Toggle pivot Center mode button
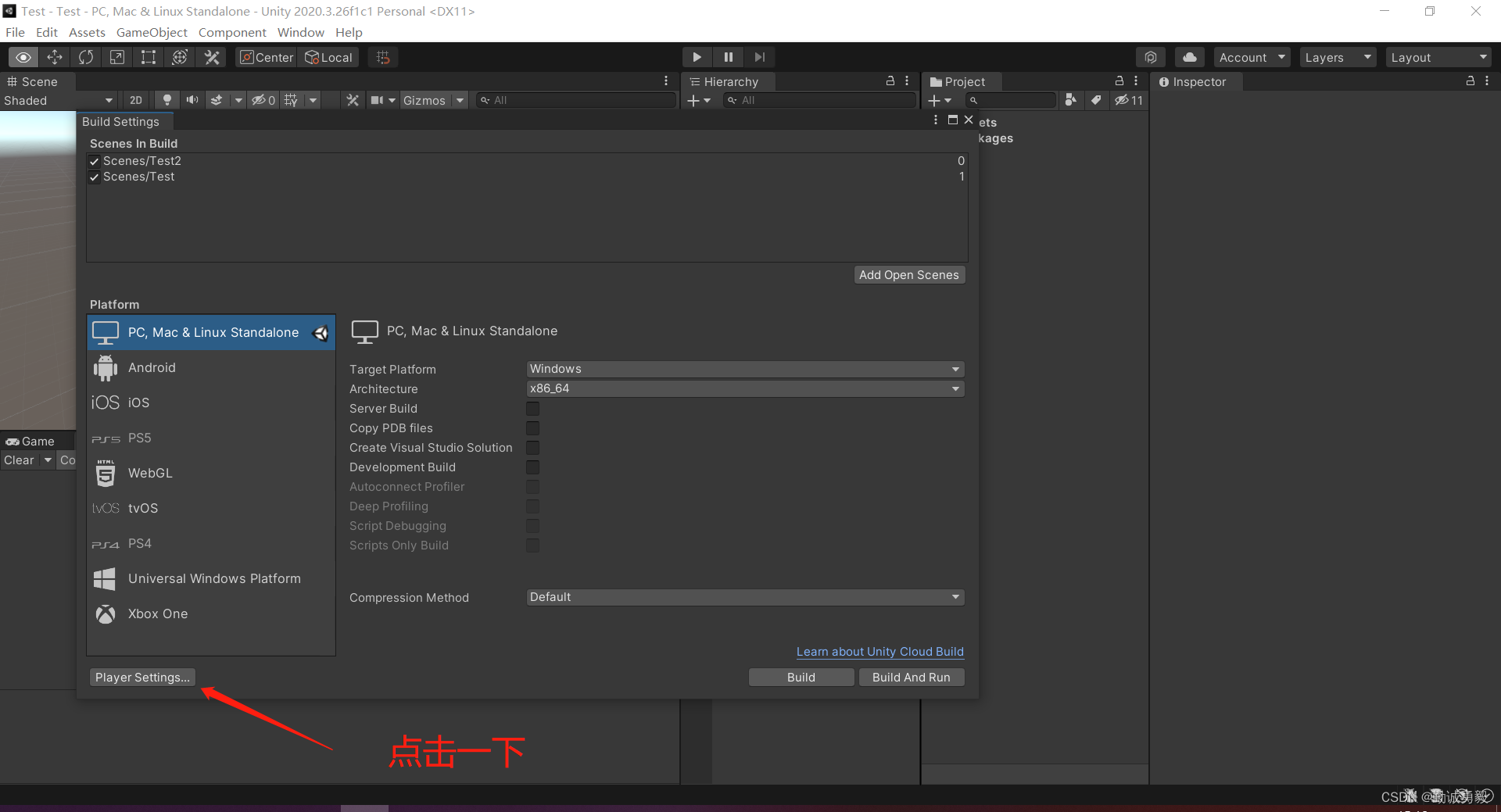Image resolution: width=1501 pixels, height=812 pixels. 267,57
